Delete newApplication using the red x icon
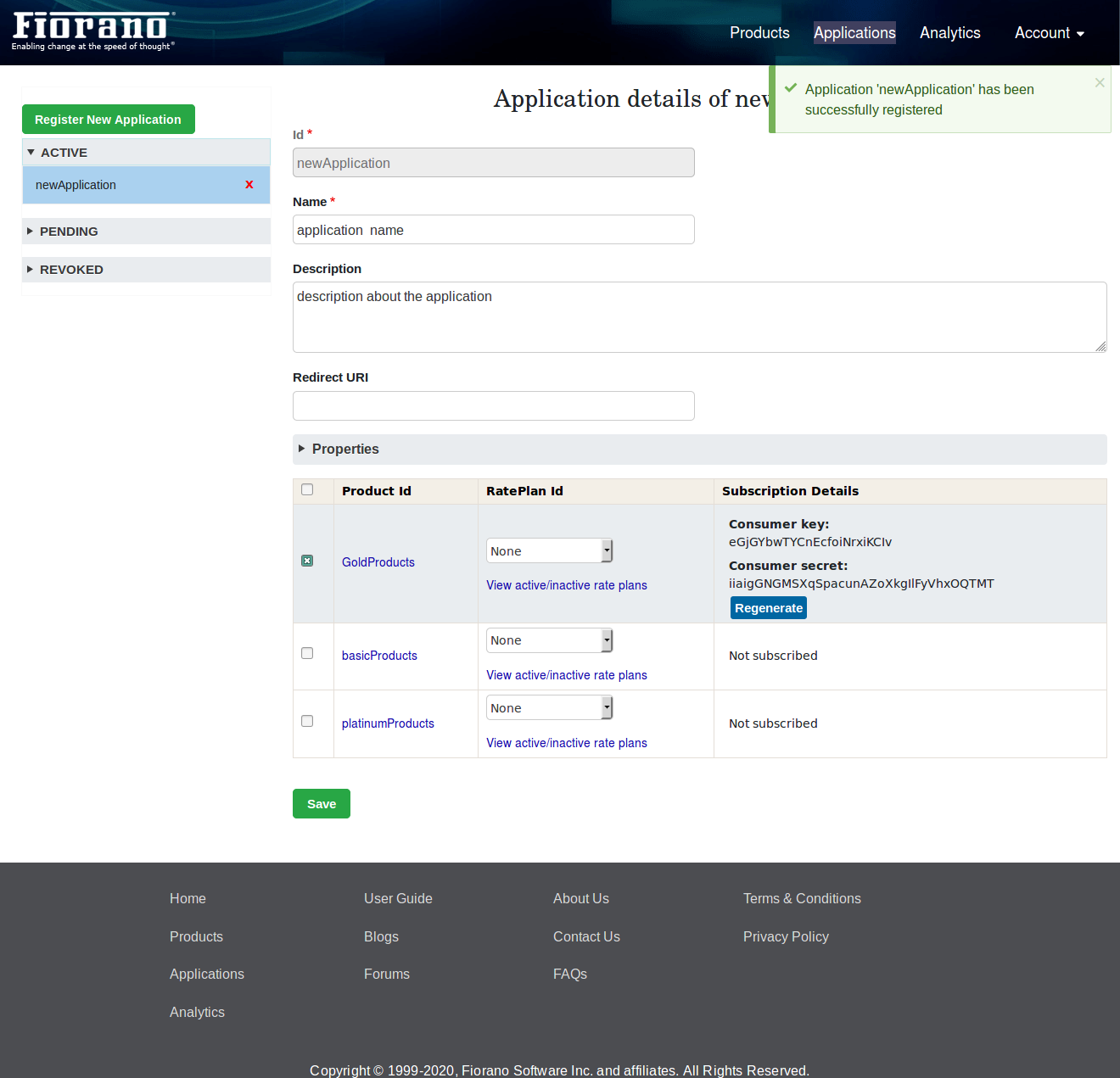 (249, 185)
